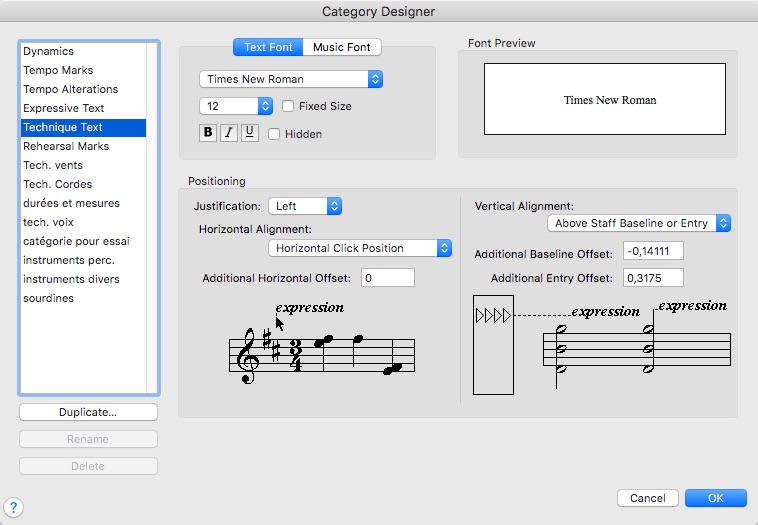Toggle the Underline style button
The height and width of the screenshot is (525, 758).
coord(249,133)
